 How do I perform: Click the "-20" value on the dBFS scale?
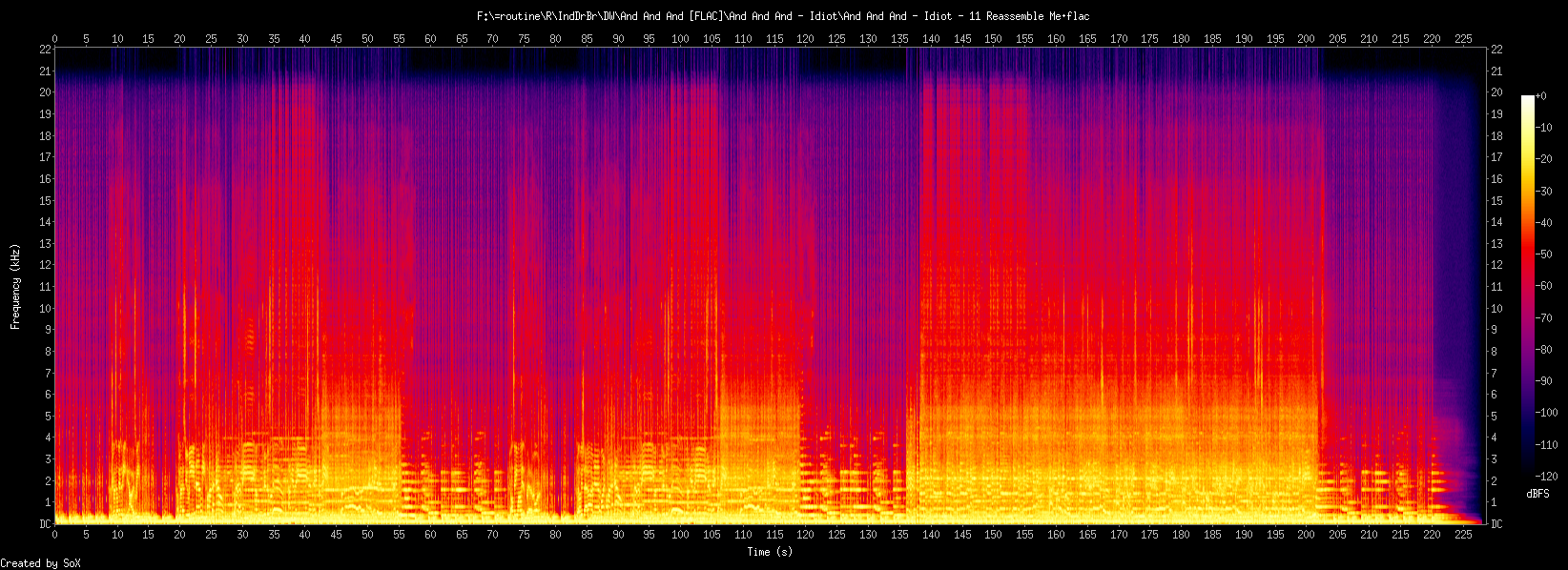tap(1543, 159)
